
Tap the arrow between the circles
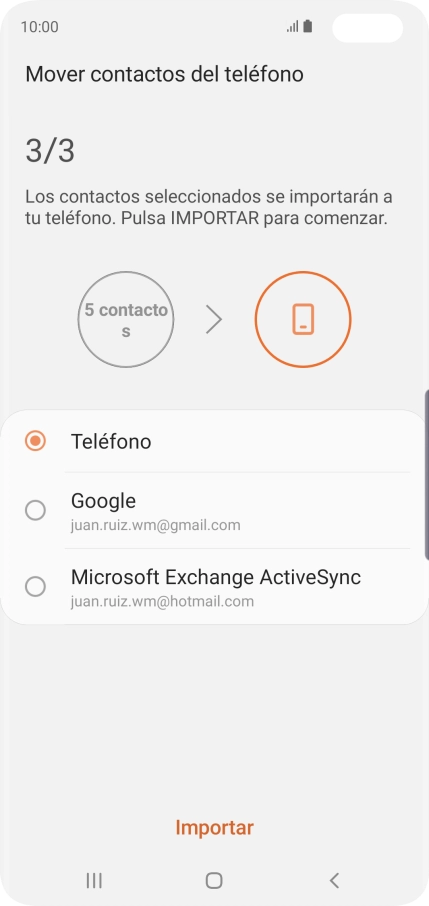coord(214,320)
